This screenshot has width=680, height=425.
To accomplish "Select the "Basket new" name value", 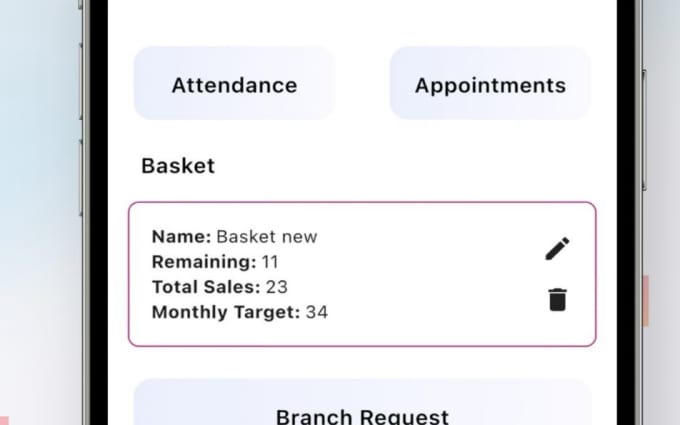I will pos(267,237).
